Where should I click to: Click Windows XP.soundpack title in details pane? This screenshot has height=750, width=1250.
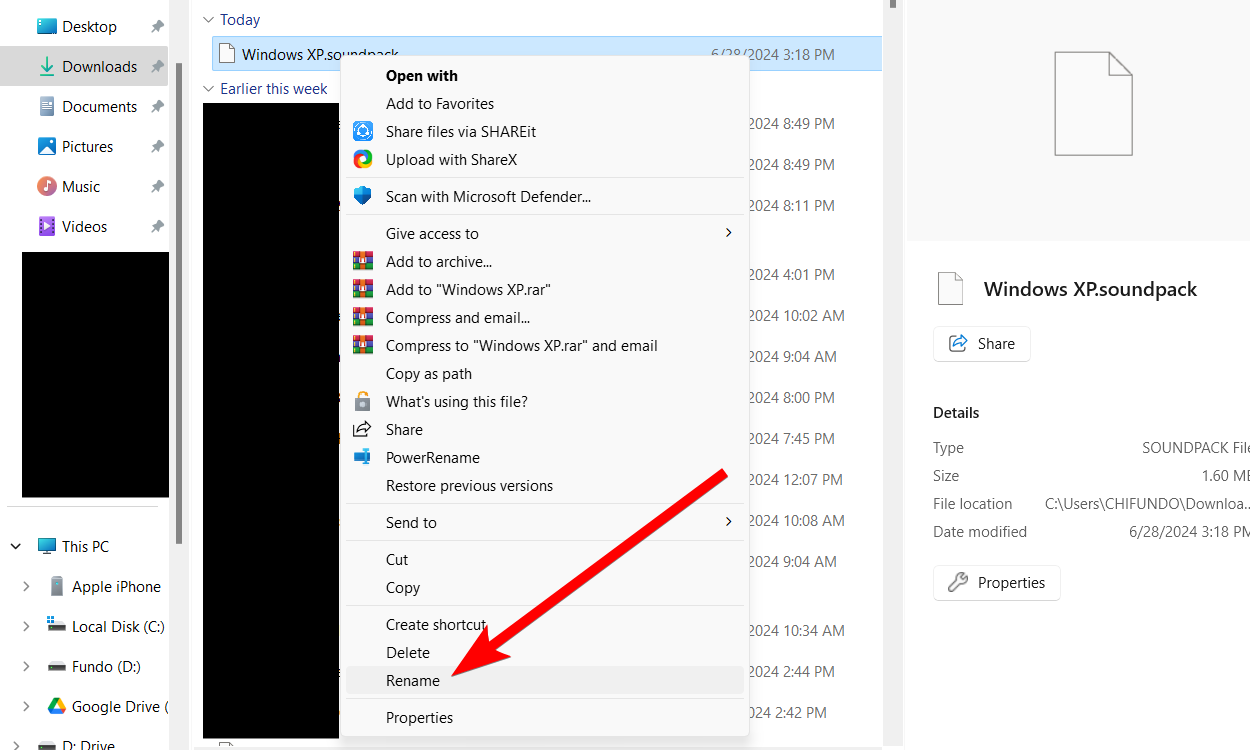tap(1090, 289)
